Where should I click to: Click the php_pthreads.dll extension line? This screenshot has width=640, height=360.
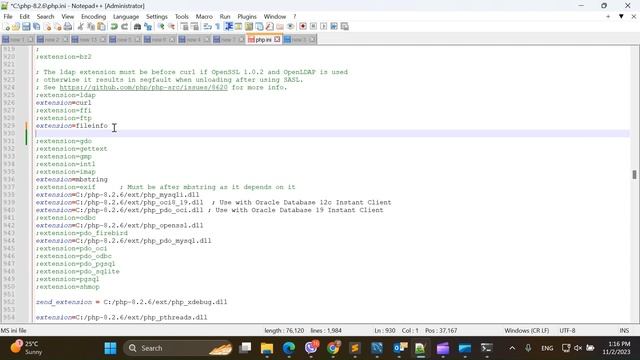pyautogui.click(x=121, y=317)
